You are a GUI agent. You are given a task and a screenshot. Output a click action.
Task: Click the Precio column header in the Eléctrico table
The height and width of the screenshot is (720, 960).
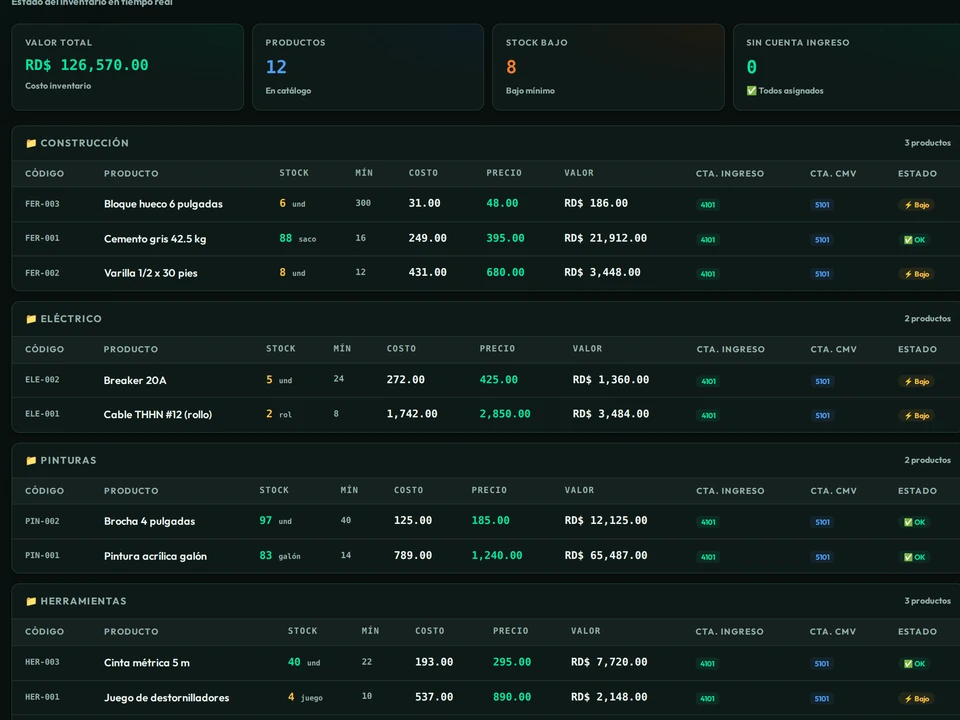[497, 349]
